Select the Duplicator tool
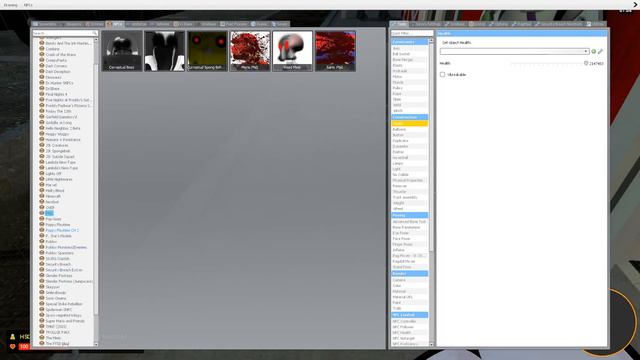Screen dimensions: 640x360 409,140
